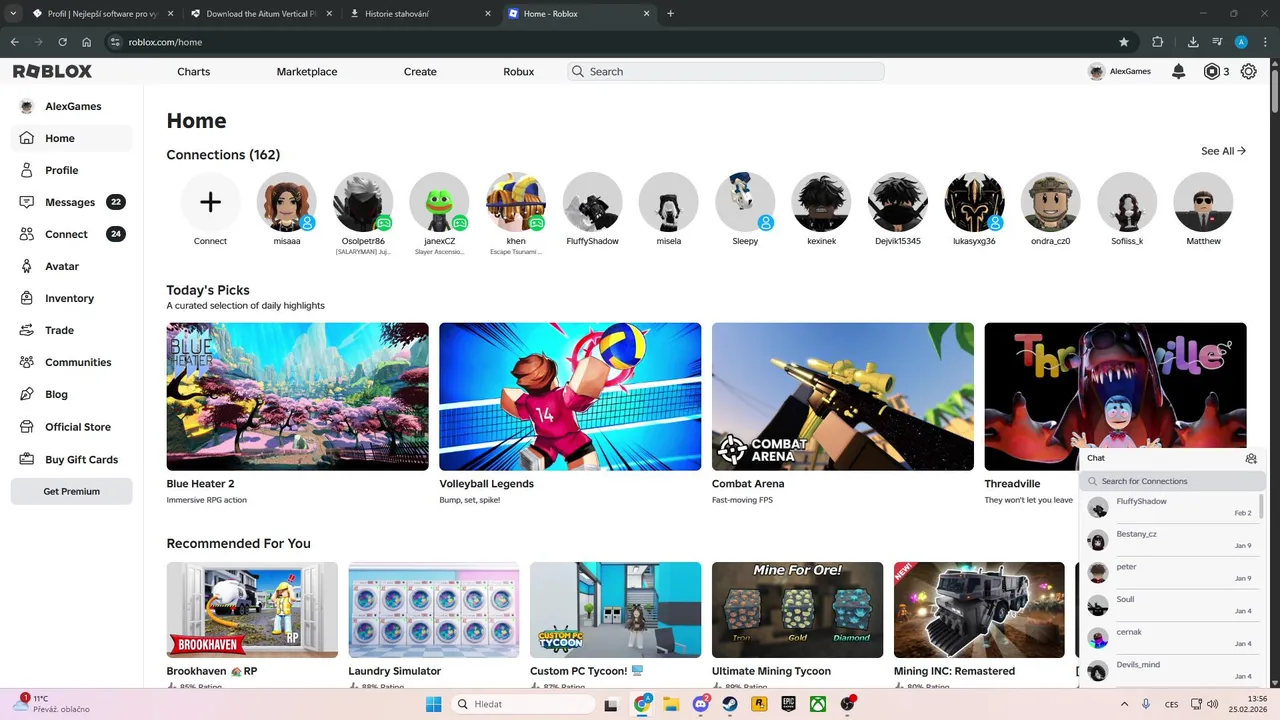Open the Avatar sidebar icon
This screenshot has width=1280, height=720.
[x=27, y=266]
